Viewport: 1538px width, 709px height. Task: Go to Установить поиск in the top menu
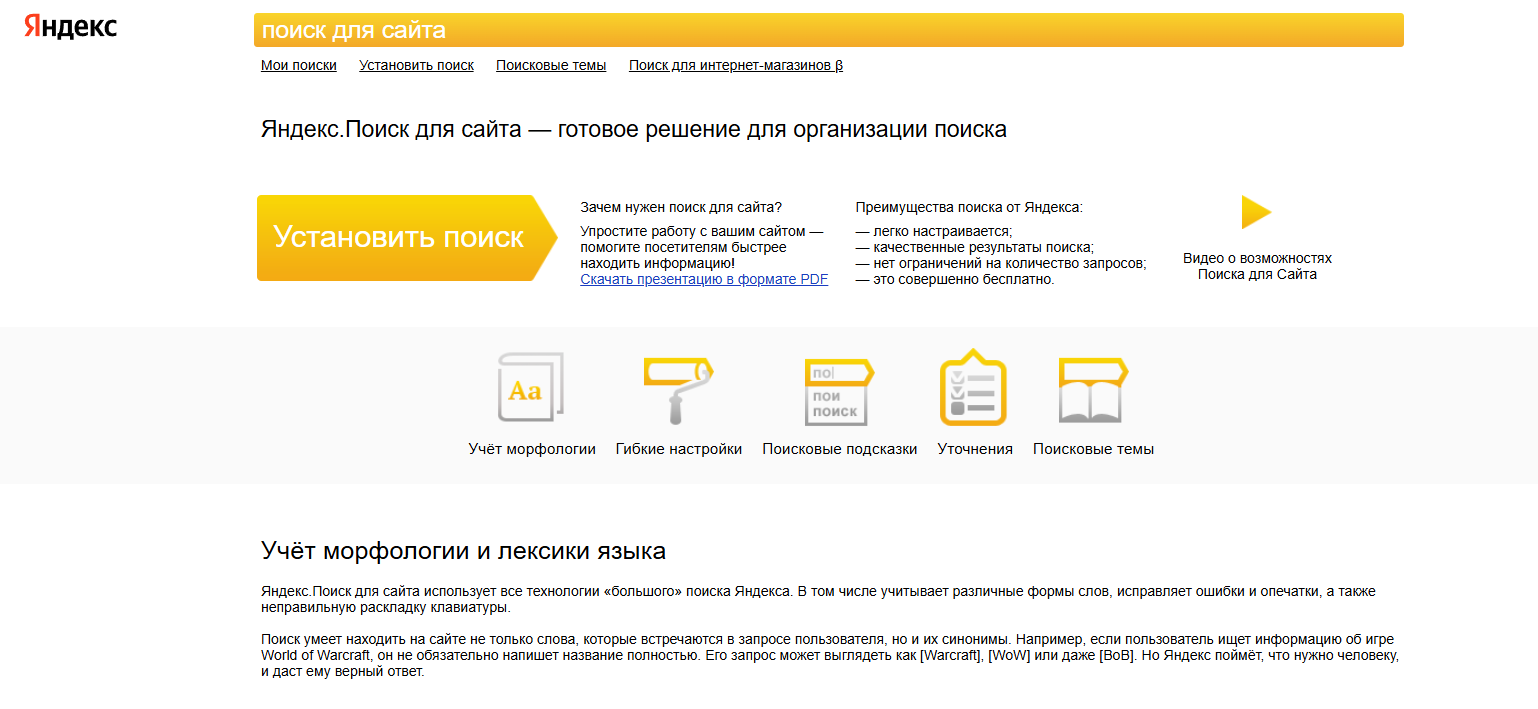coord(417,65)
